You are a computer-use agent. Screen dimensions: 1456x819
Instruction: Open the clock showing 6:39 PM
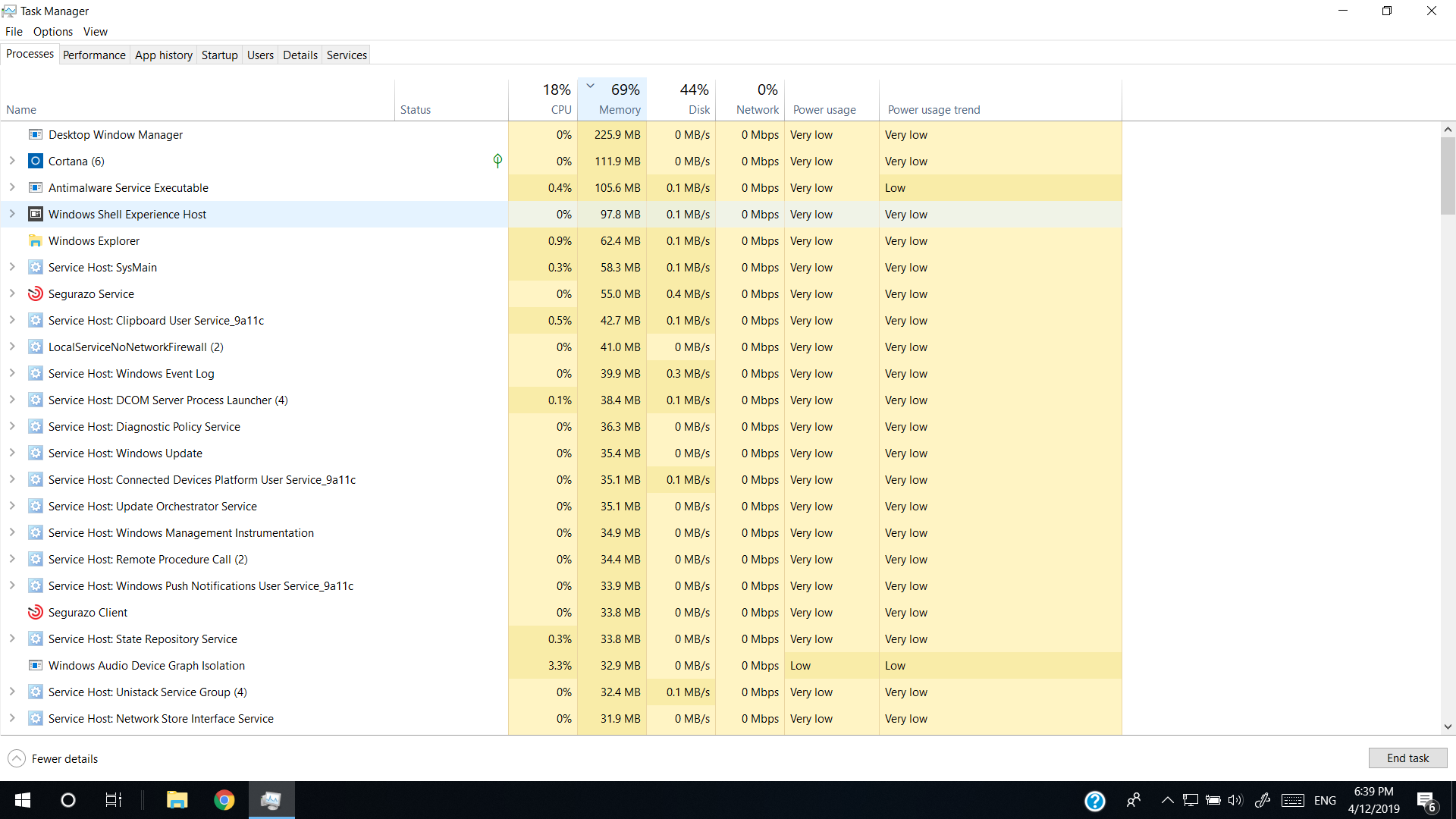[1373, 800]
